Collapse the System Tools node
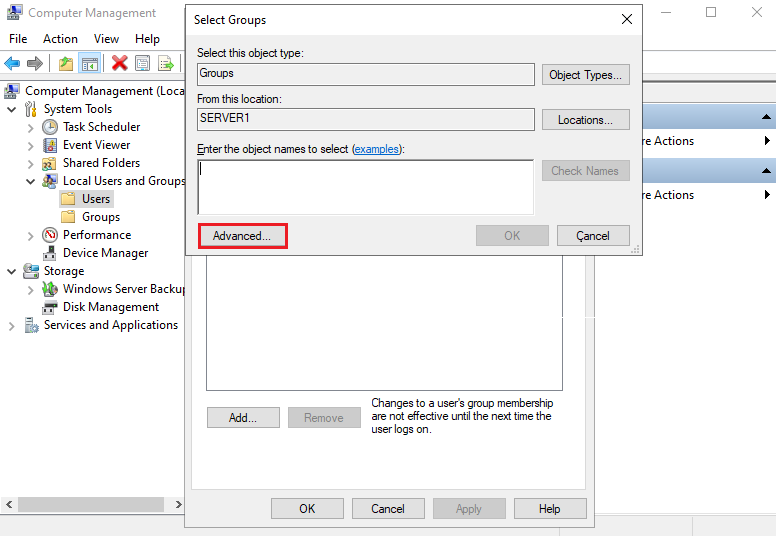Screen dimensions: 776x536 point(11,109)
